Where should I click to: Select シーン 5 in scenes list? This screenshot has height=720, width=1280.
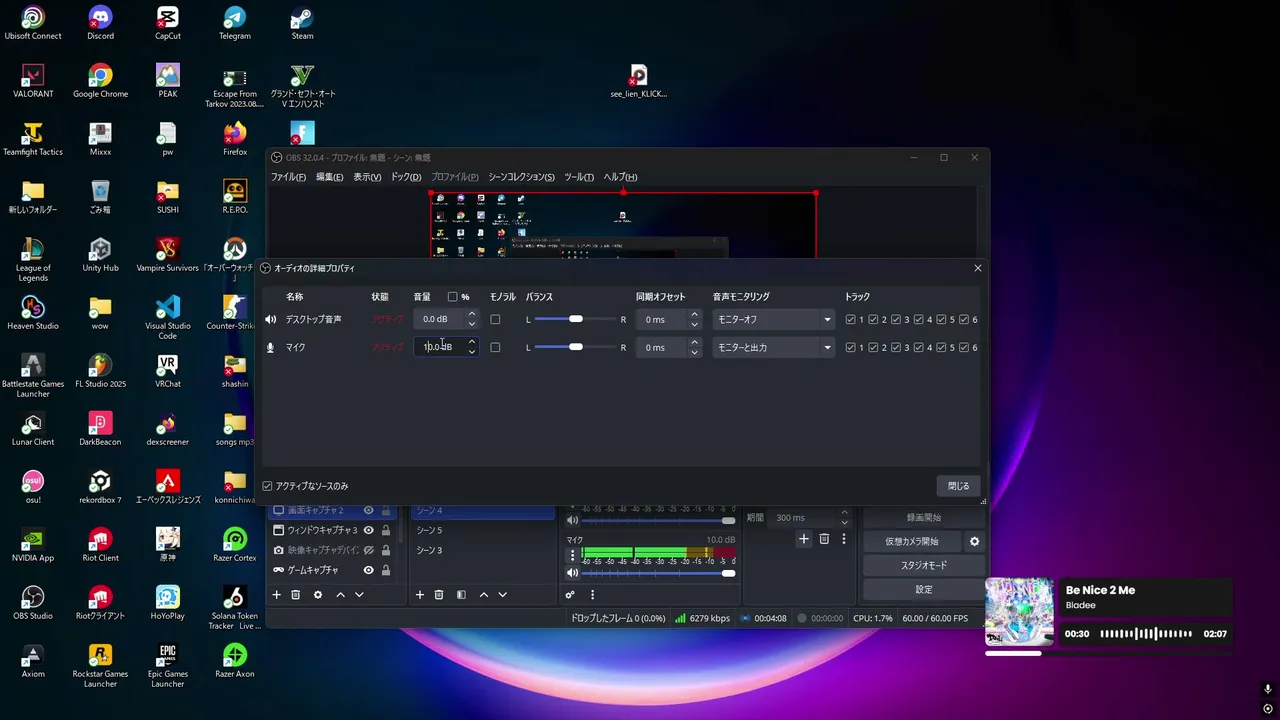click(482, 530)
